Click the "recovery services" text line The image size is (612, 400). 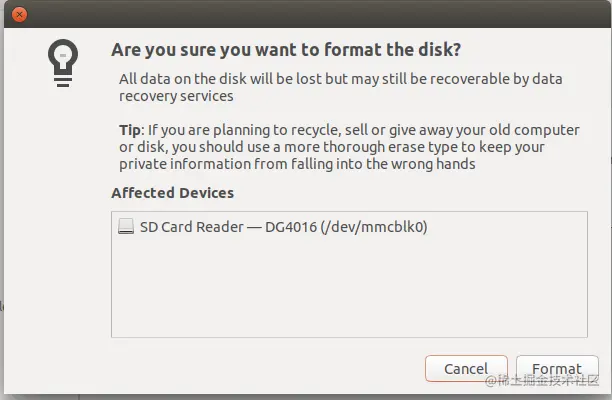point(176,96)
